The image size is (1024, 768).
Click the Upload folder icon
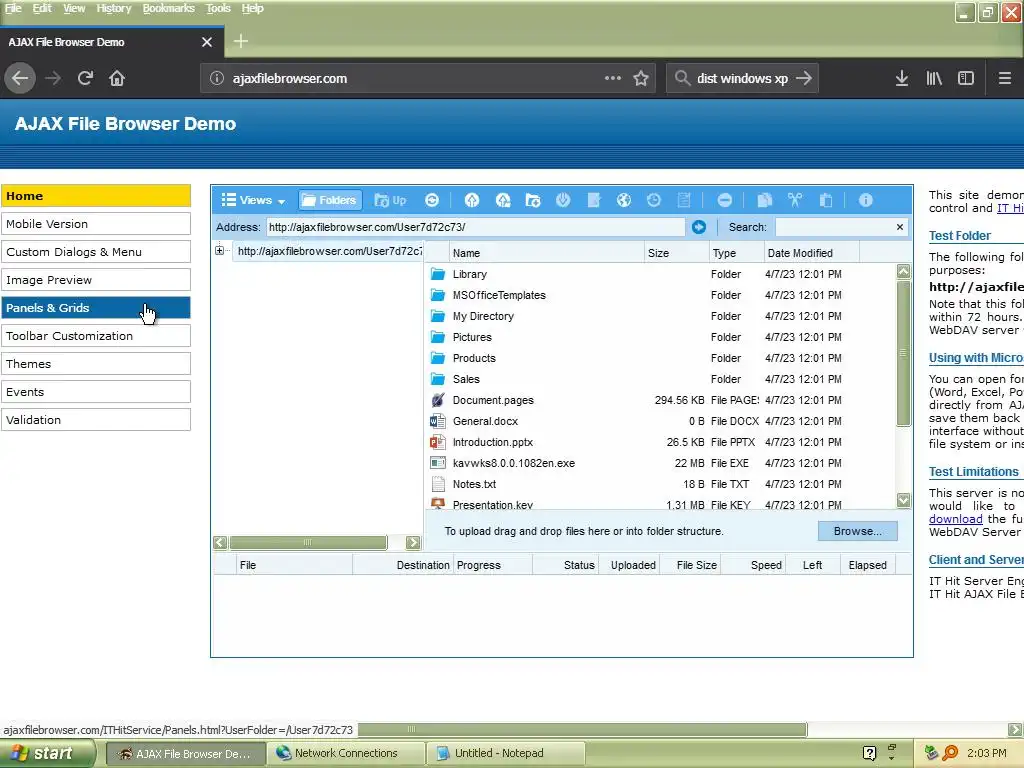tap(502, 200)
